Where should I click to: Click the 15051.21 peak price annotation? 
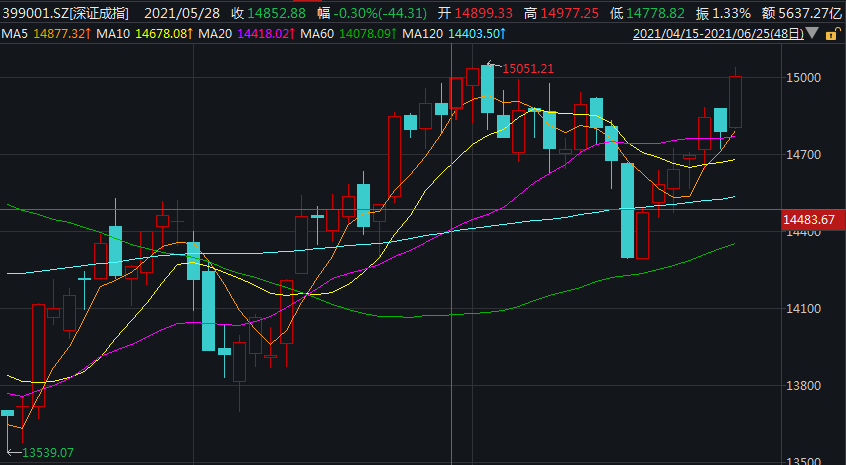(528, 69)
